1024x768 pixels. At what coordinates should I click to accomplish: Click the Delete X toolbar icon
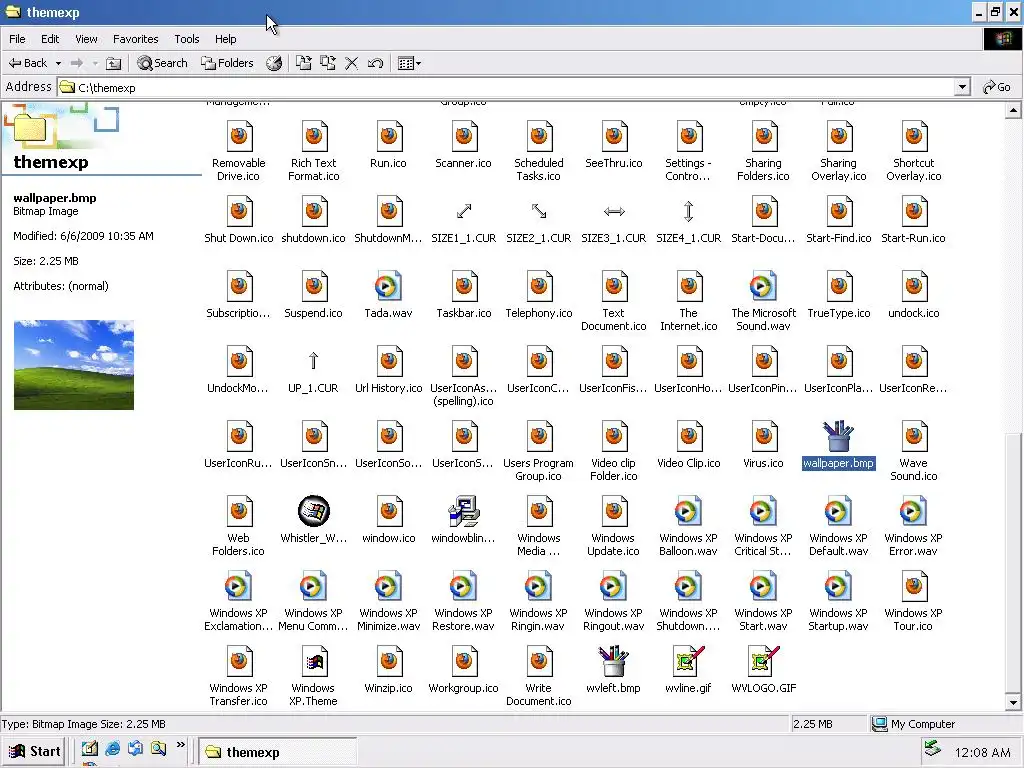point(351,63)
